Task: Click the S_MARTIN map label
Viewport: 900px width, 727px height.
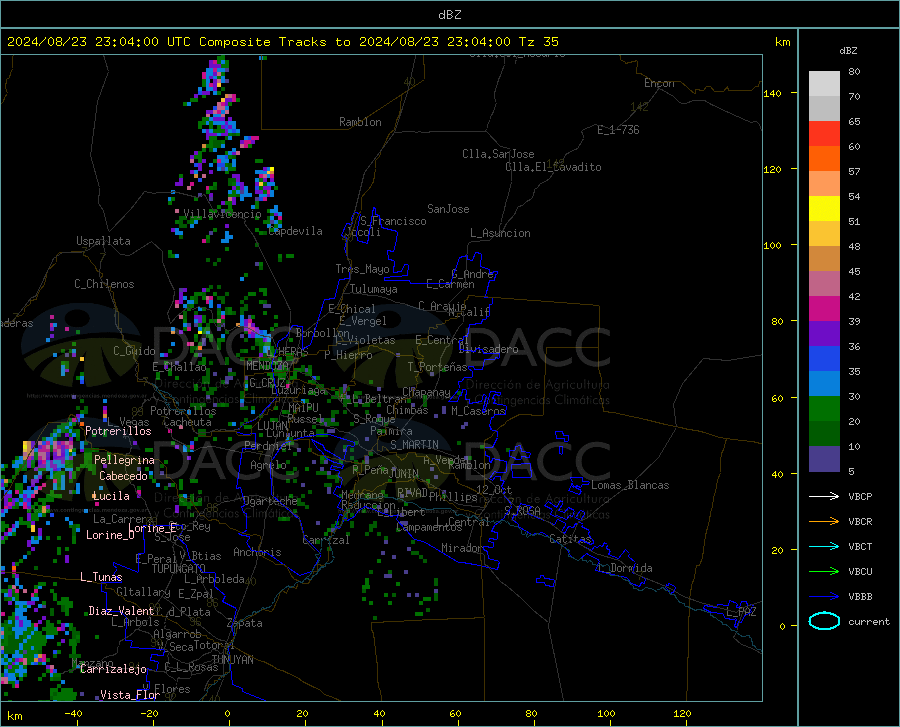Action: click(x=414, y=445)
